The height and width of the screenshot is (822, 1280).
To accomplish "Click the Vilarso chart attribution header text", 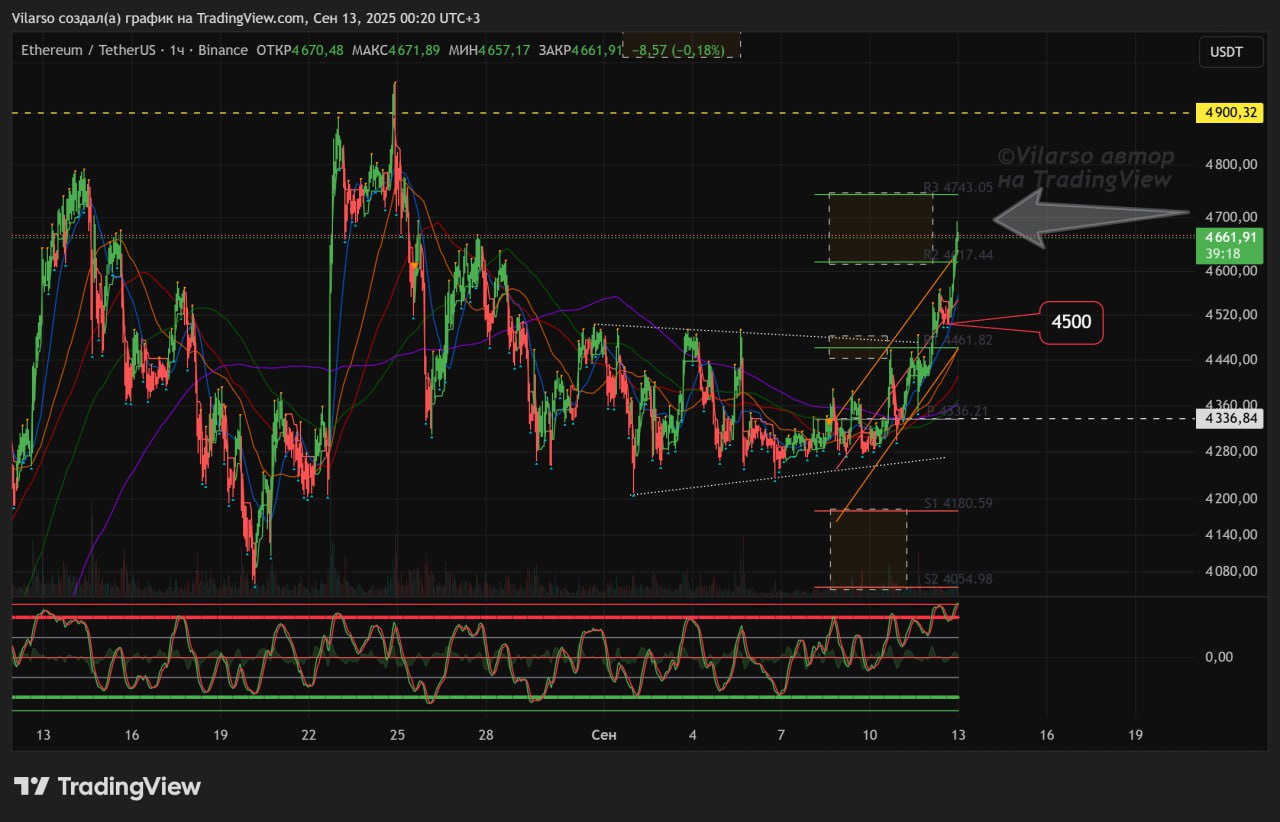I will point(246,18).
